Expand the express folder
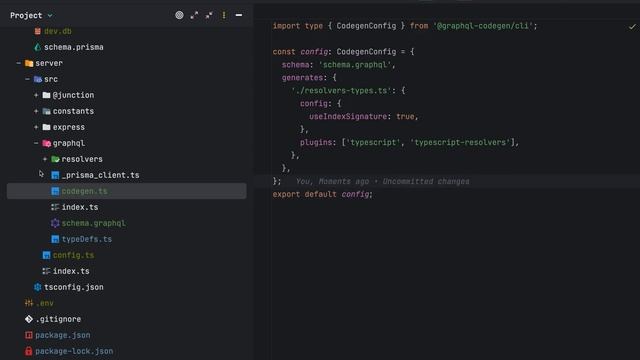Image resolution: width=640 pixels, height=360 pixels. [36, 127]
